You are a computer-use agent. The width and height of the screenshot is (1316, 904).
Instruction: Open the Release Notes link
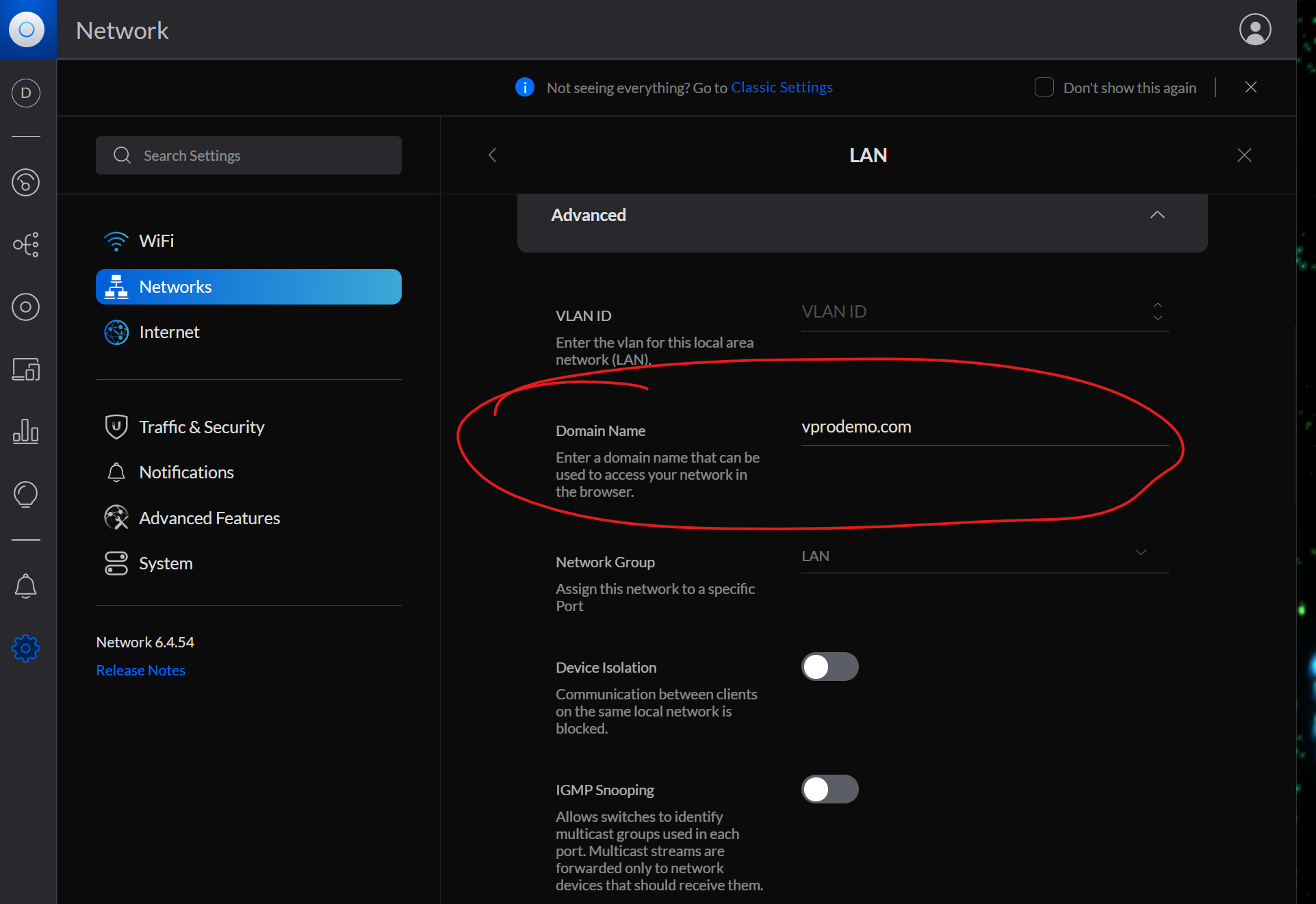(140, 671)
